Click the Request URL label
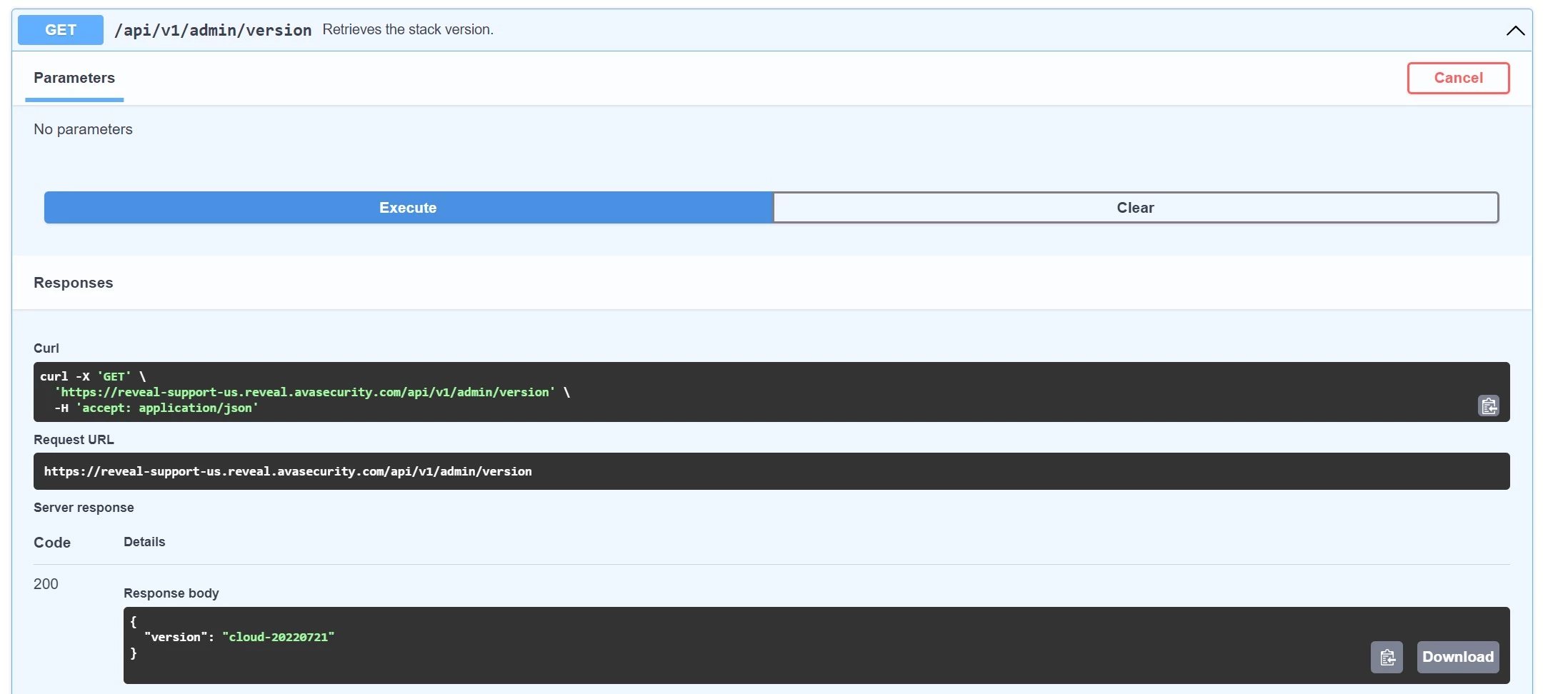Viewport: 1568px width, 694px height. [74, 440]
